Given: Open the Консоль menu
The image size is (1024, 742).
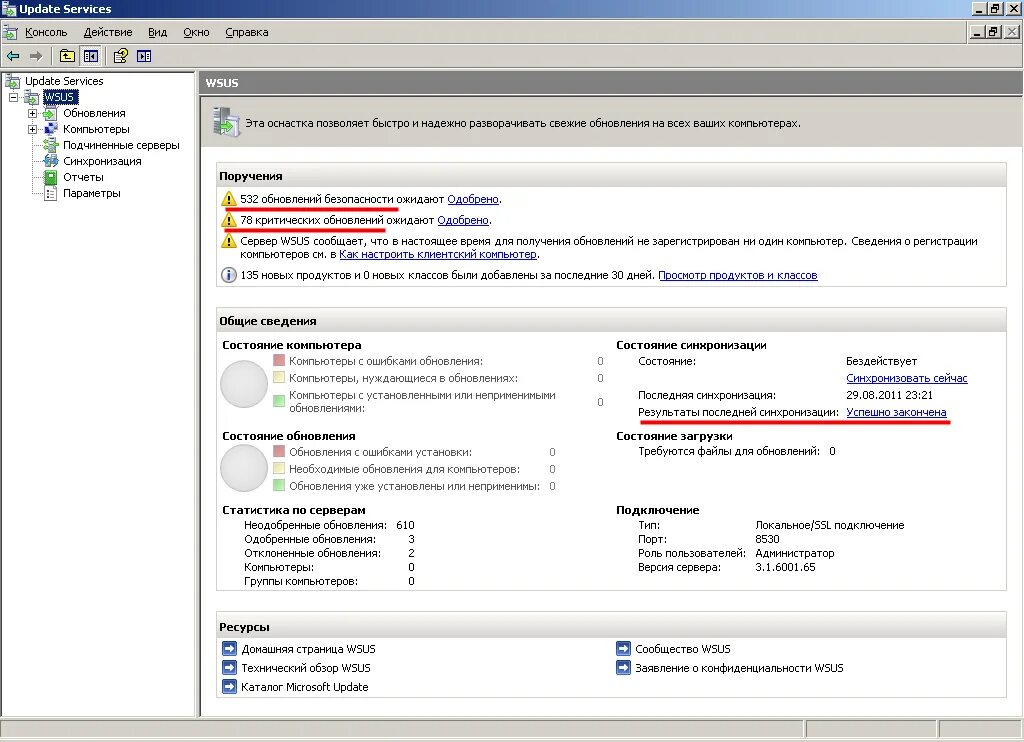Looking at the screenshot, I should tap(46, 32).
